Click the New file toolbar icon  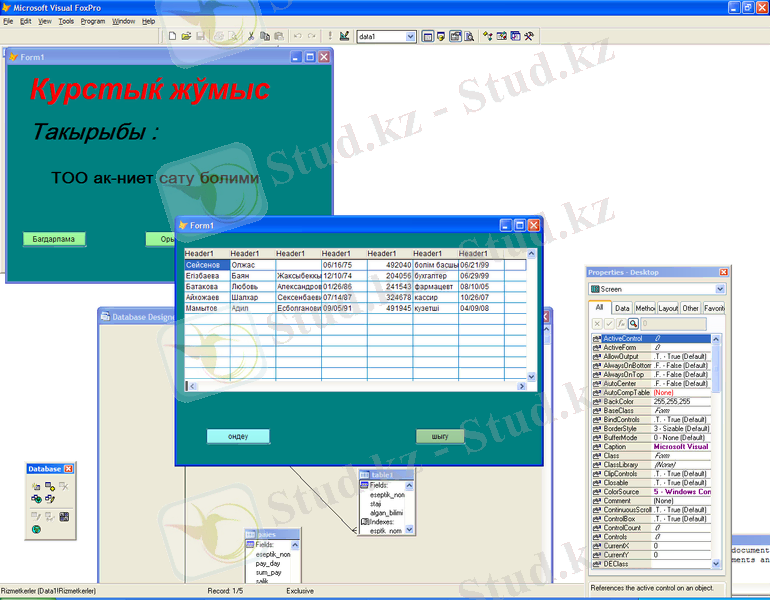172,36
